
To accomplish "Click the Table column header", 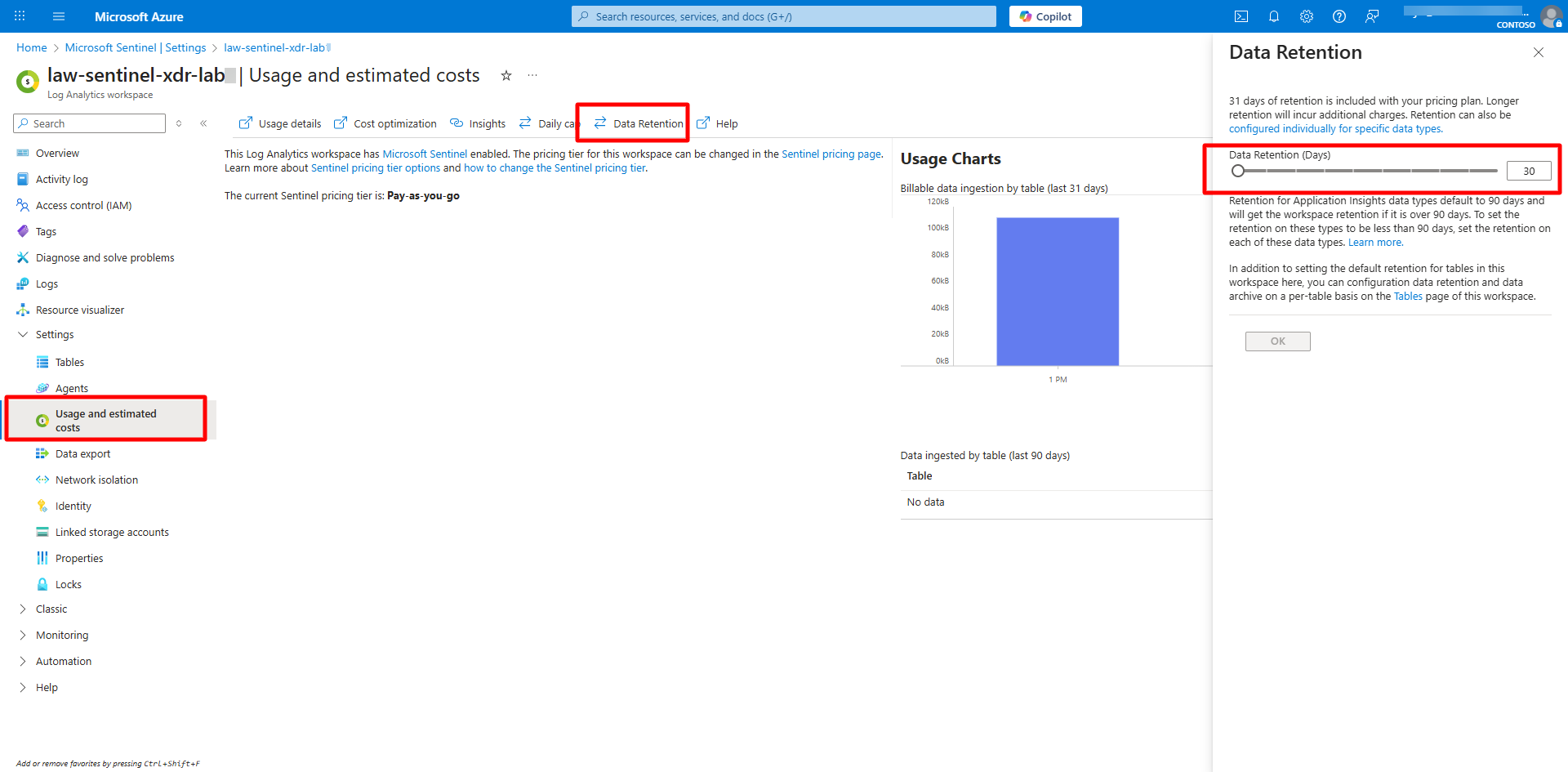I will pyautogui.click(x=920, y=475).
